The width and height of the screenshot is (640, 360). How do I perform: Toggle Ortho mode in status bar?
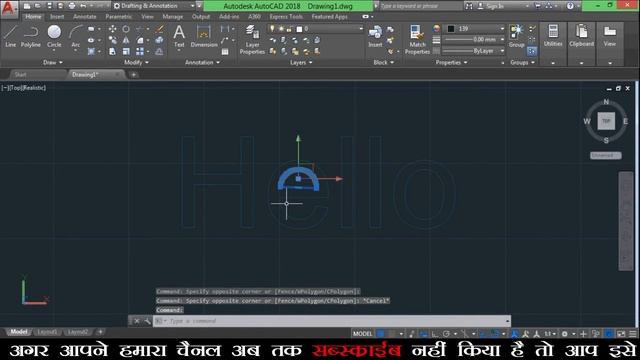click(435, 333)
